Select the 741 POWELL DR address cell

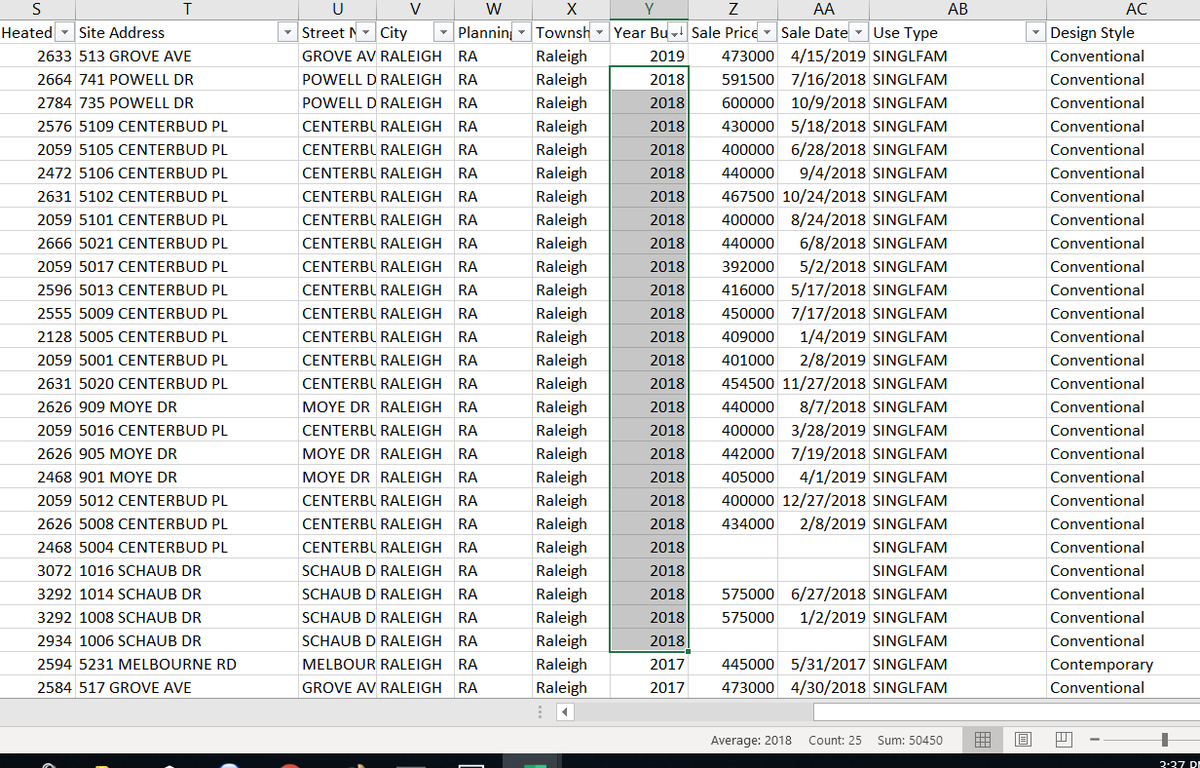pyautogui.click(x=187, y=79)
